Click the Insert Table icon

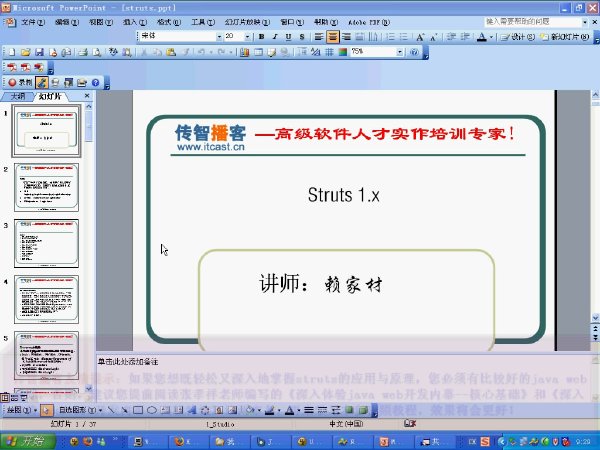(x=258, y=52)
